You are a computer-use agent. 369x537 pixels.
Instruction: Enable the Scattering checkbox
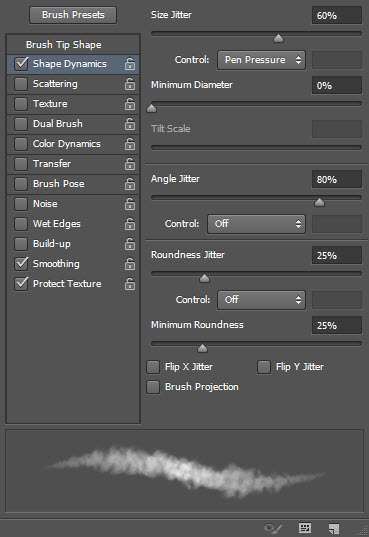(21, 84)
